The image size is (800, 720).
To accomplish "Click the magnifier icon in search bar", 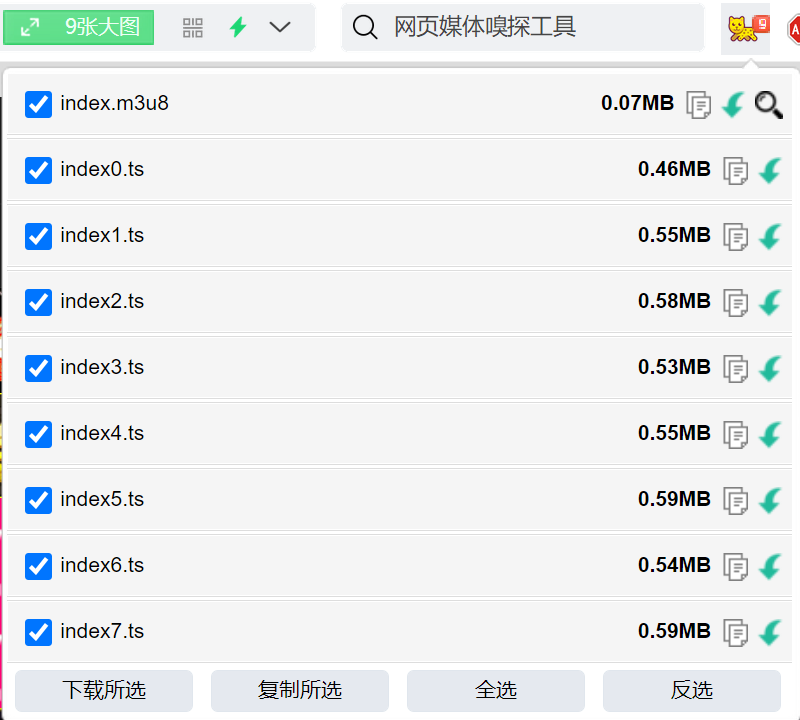I will pyautogui.click(x=365, y=27).
